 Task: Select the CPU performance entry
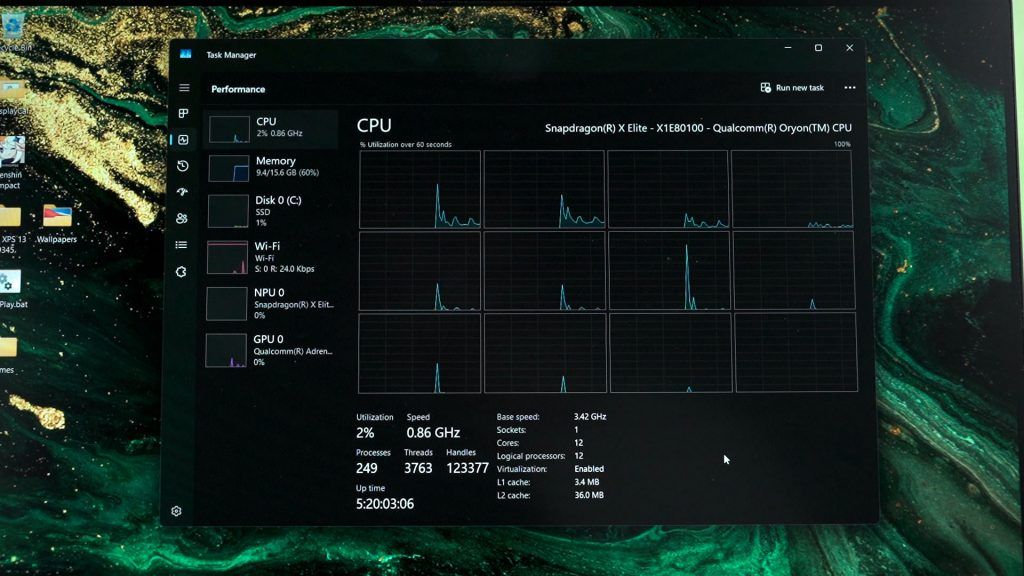point(271,128)
